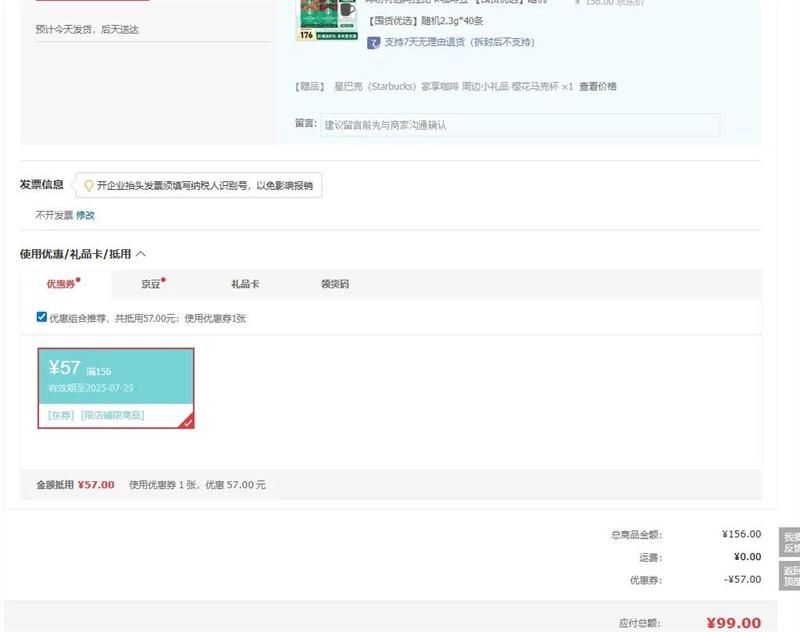
Task: Open the 礼品卡 tab
Action: (x=245, y=284)
